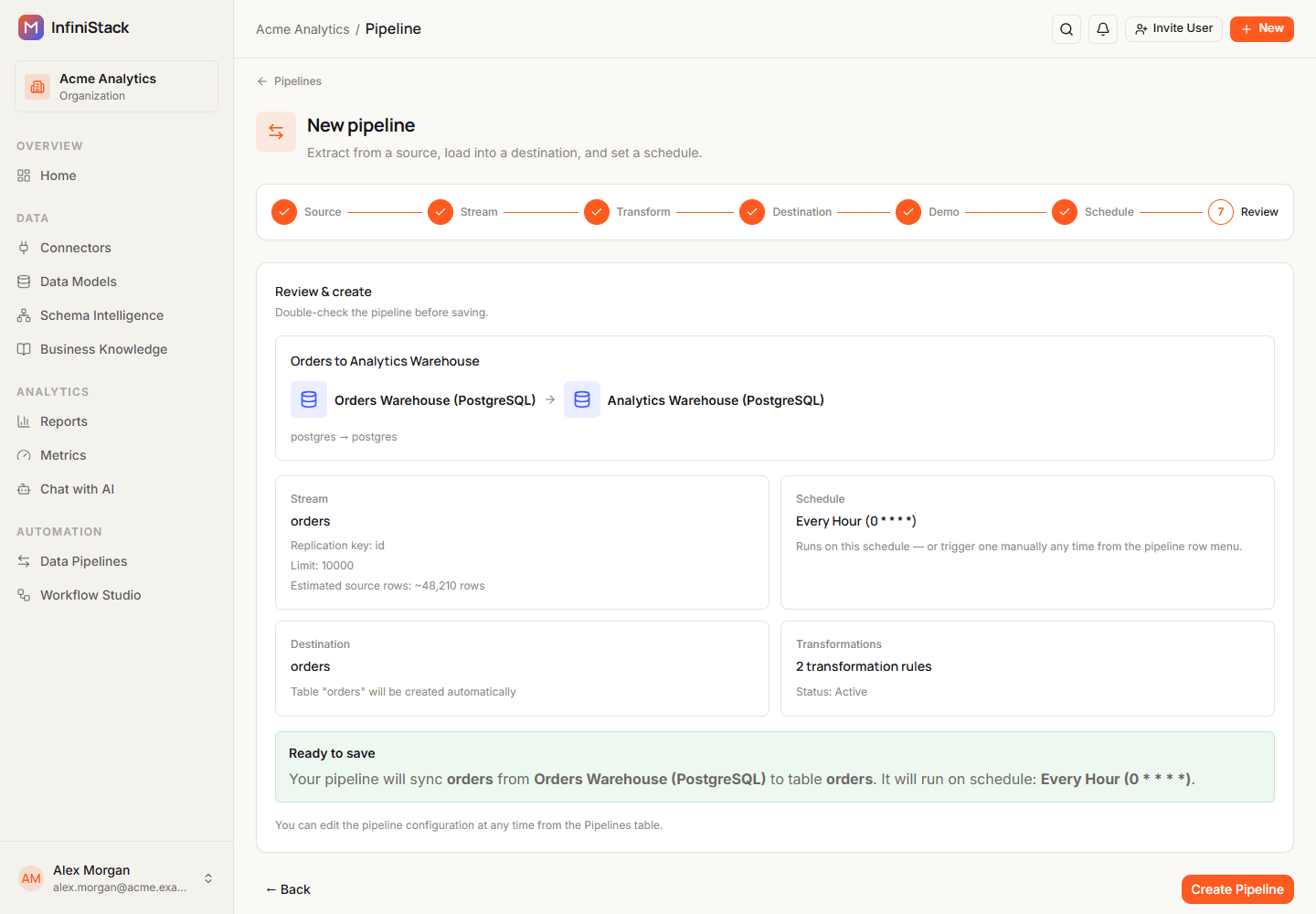Click 'Orders to Analytics Warehouse' title
This screenshot has height=914, width=1316.
tap(385, 361)
